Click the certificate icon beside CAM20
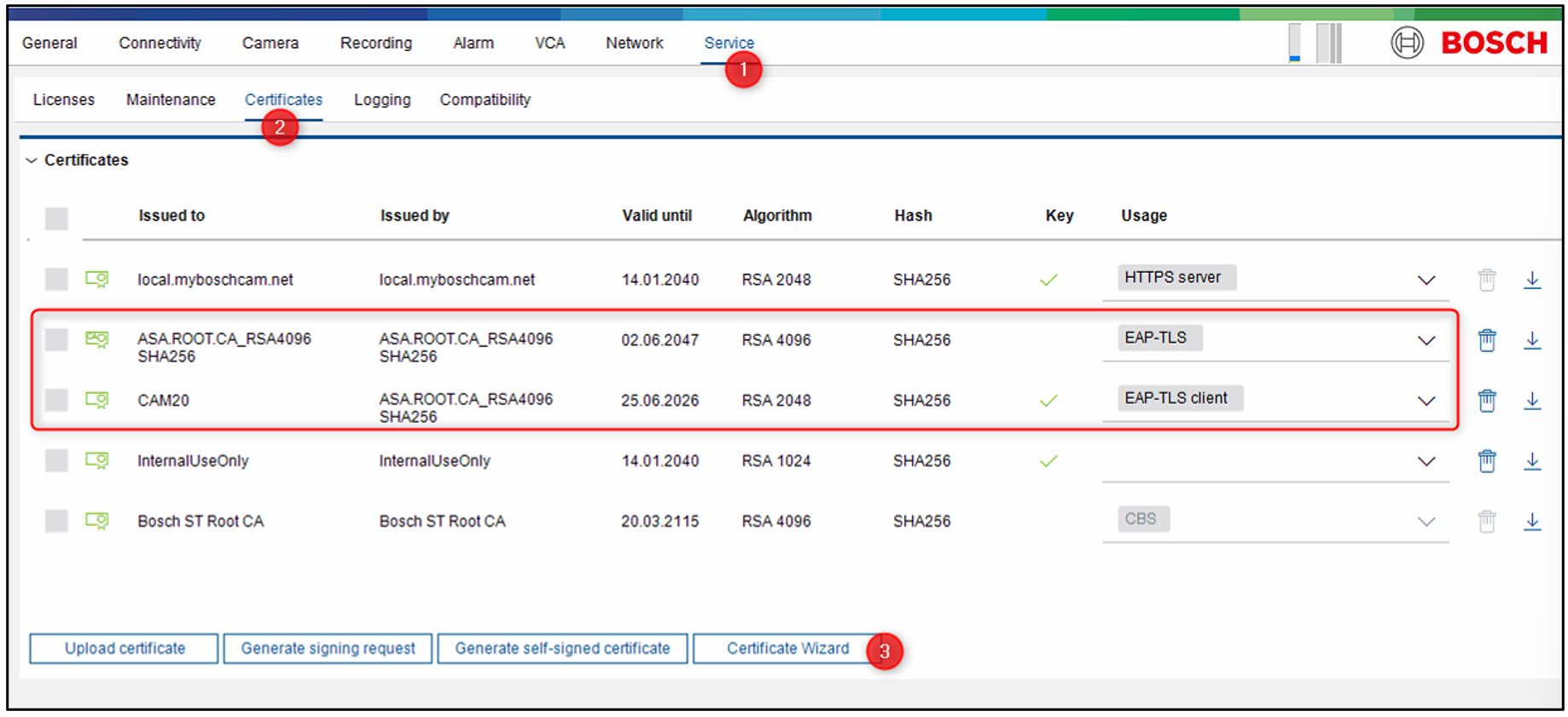This screenshot has height=717, width=1568. click(x=97, y=400)
